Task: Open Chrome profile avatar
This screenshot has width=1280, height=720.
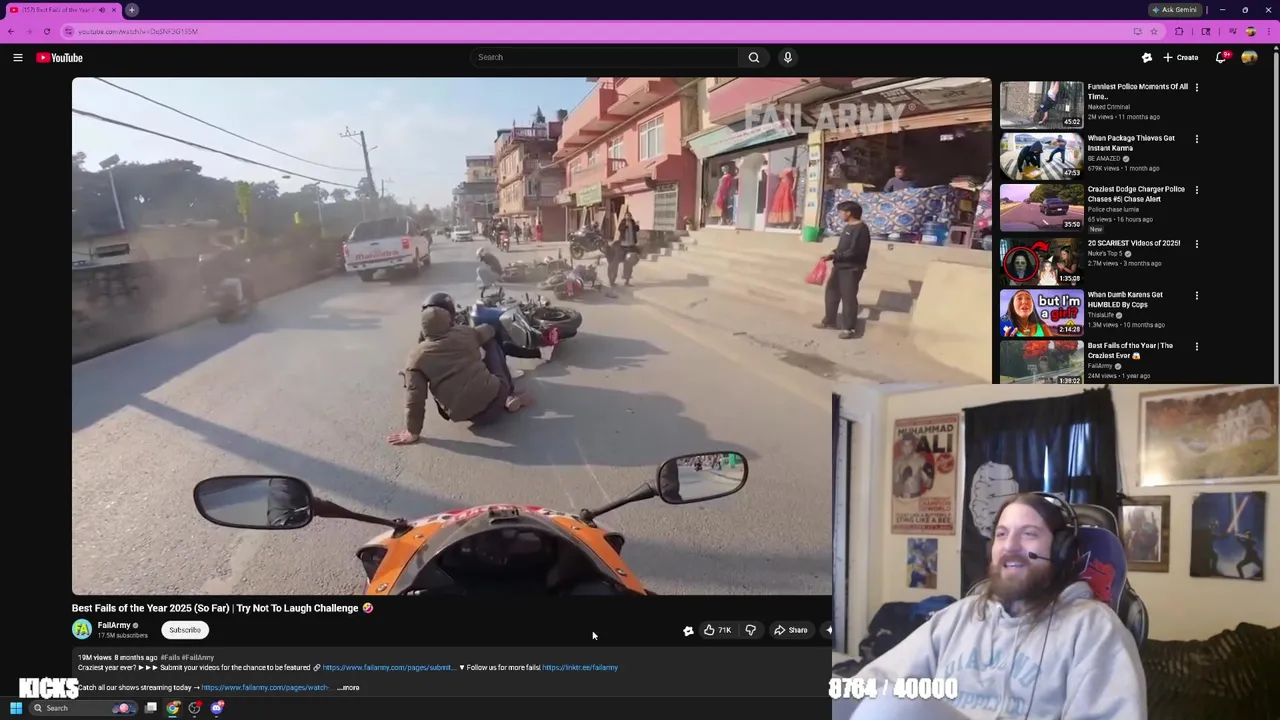Action: click(x=1250, y=32)
